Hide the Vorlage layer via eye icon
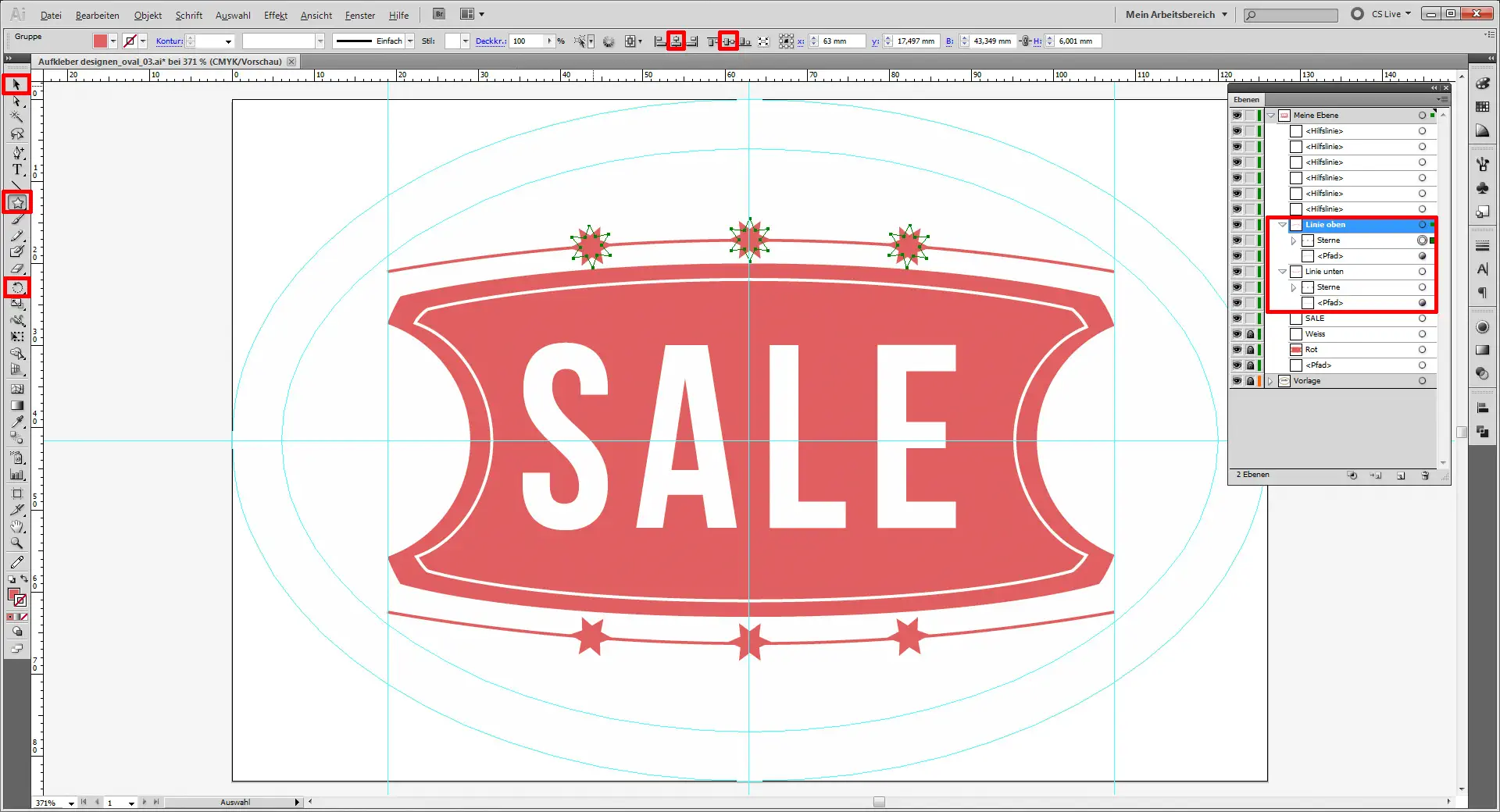The width and height of the screenshot is (1500, 812). (1237, 381)
